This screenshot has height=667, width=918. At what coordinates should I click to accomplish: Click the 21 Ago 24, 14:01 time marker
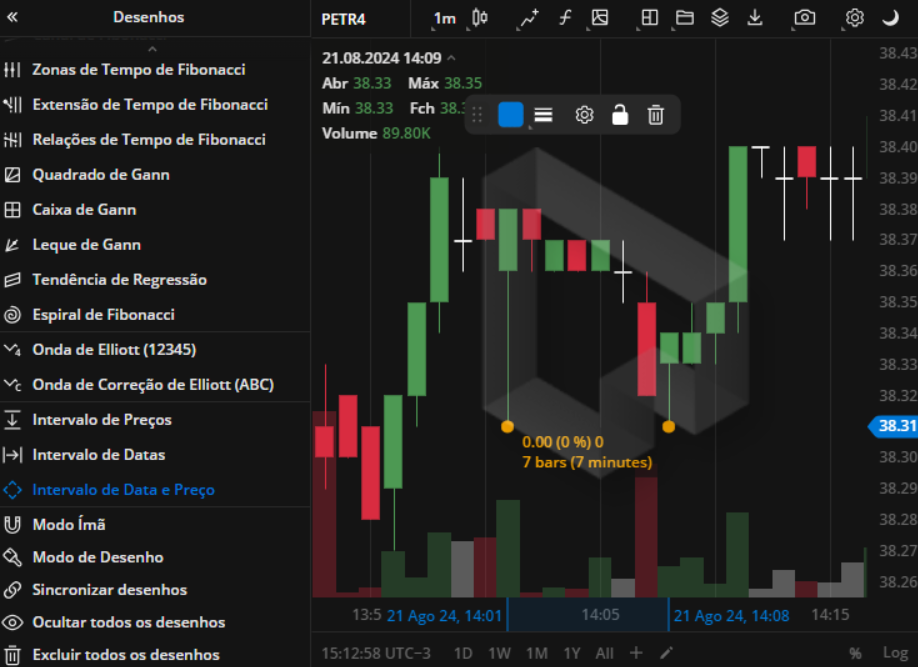(444, 616)
